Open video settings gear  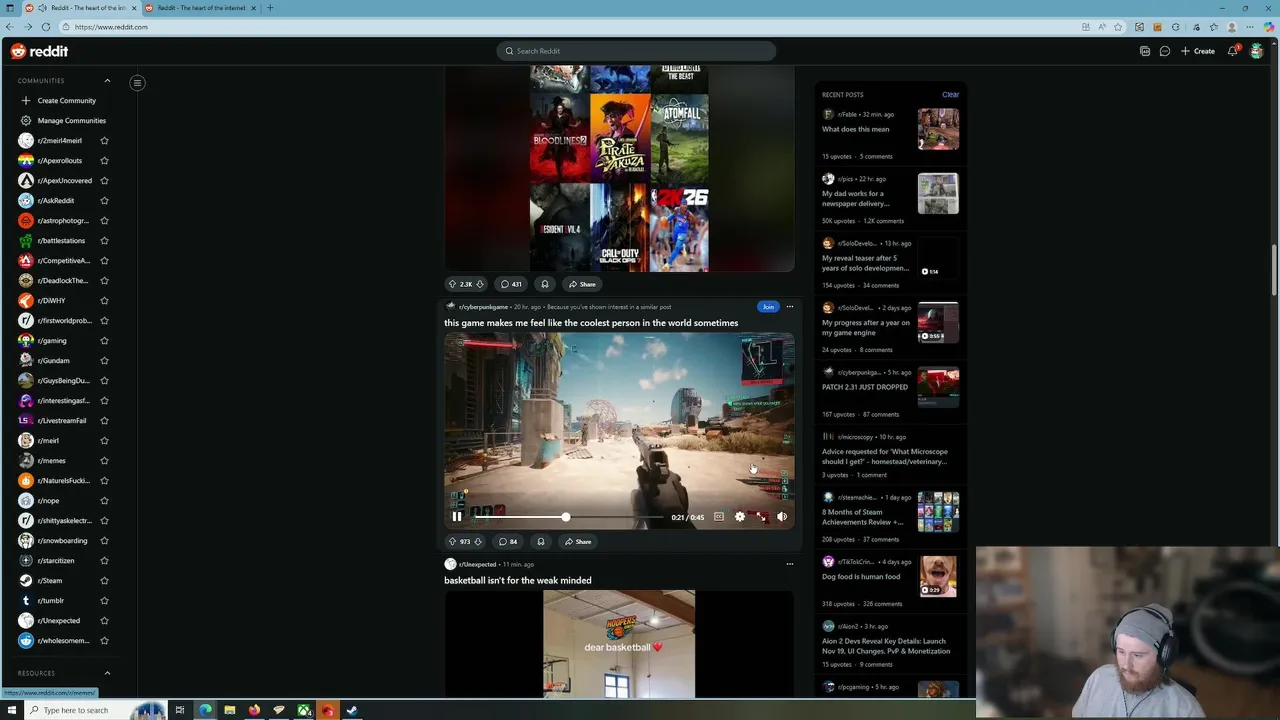[x=740, y=517]
